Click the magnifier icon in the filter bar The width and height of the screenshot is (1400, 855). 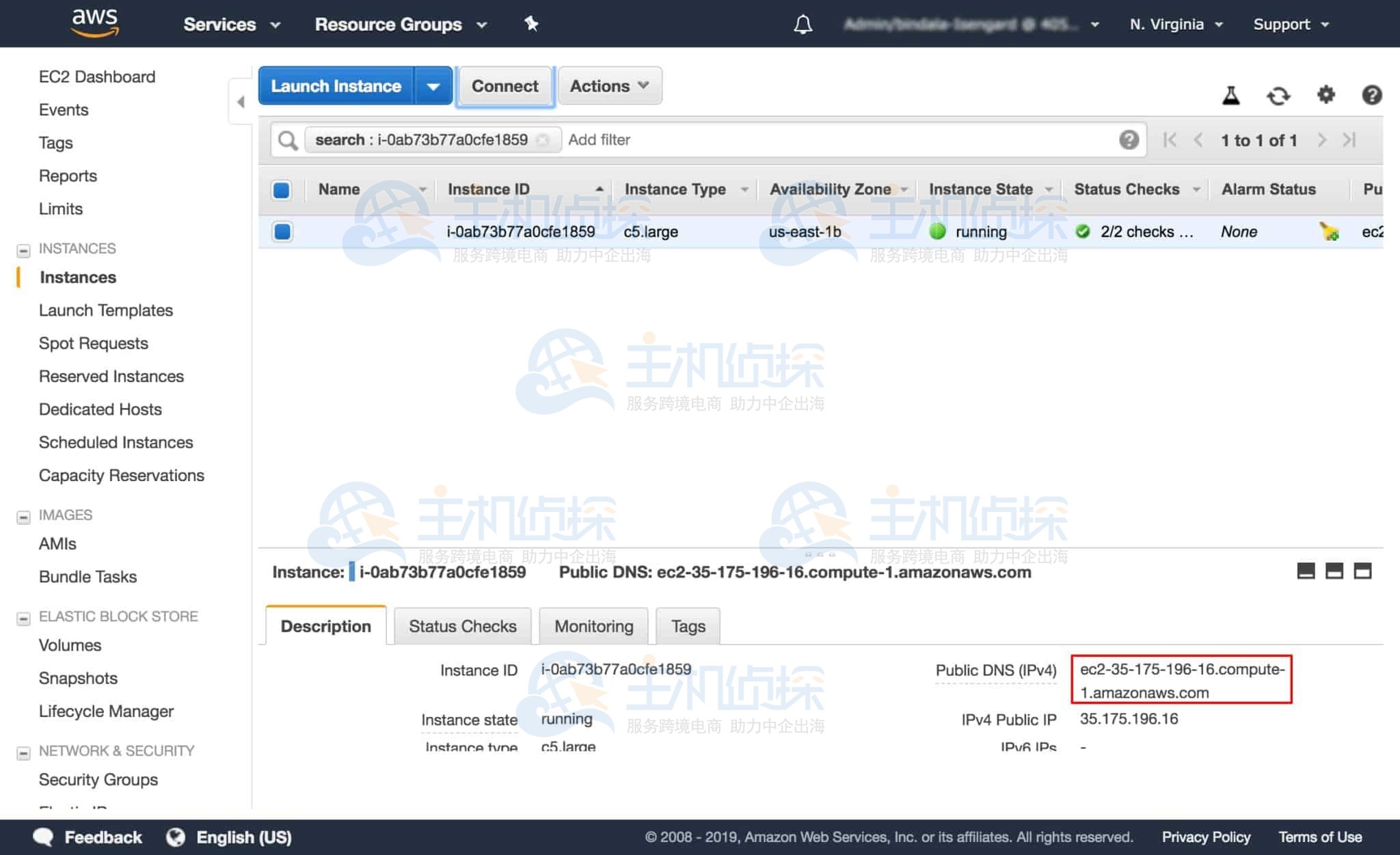tap(287, 140)
